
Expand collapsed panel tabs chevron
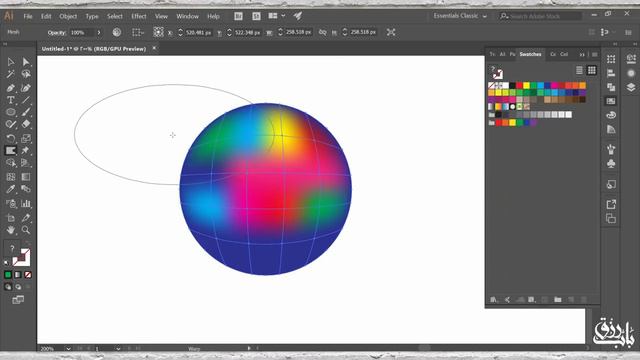[582, 54]
